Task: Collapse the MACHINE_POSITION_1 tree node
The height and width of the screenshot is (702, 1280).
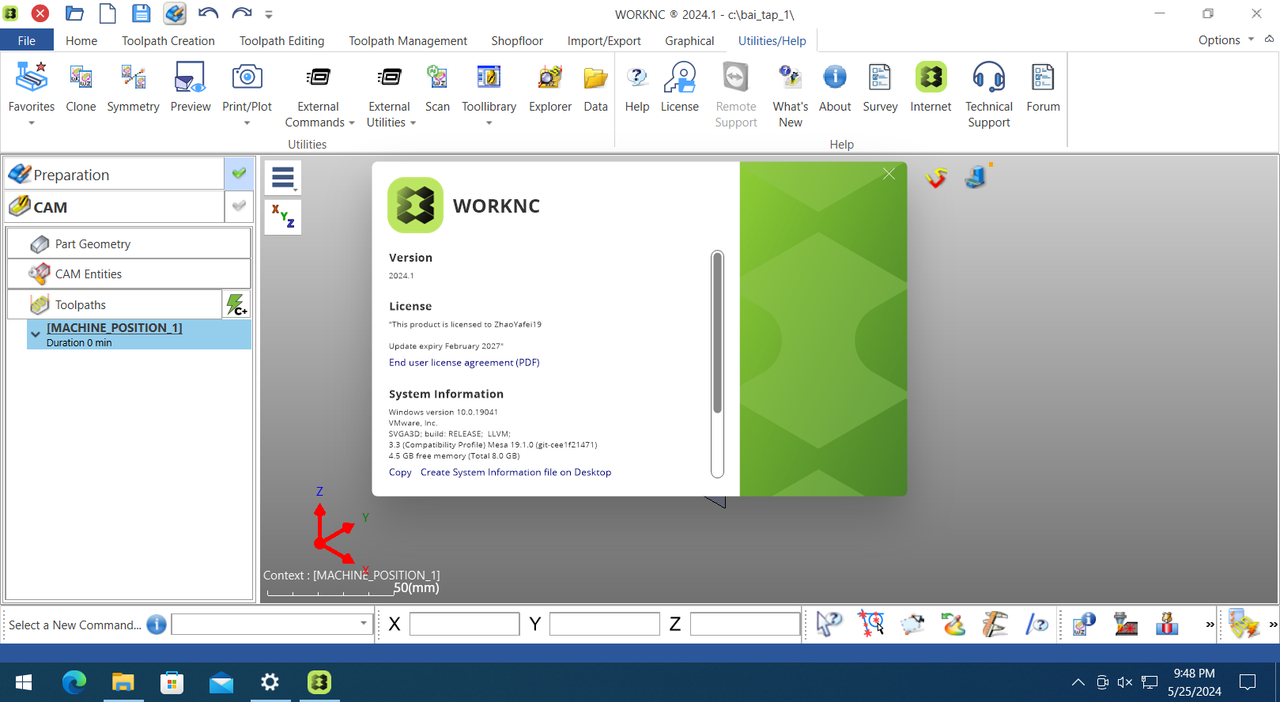Action: pos(36,334)
